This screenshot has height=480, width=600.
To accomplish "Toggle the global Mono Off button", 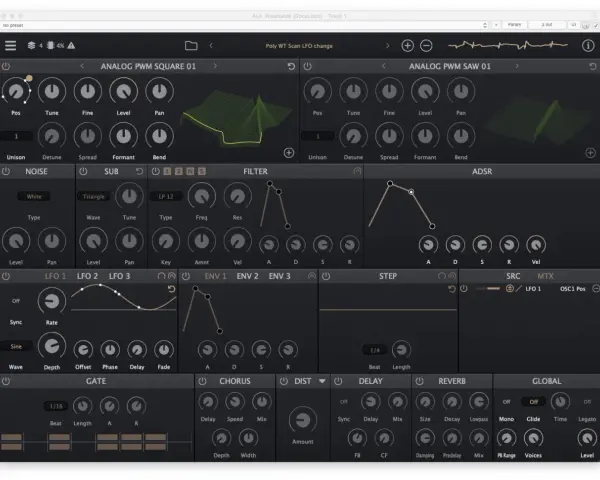I will [506, 402].
